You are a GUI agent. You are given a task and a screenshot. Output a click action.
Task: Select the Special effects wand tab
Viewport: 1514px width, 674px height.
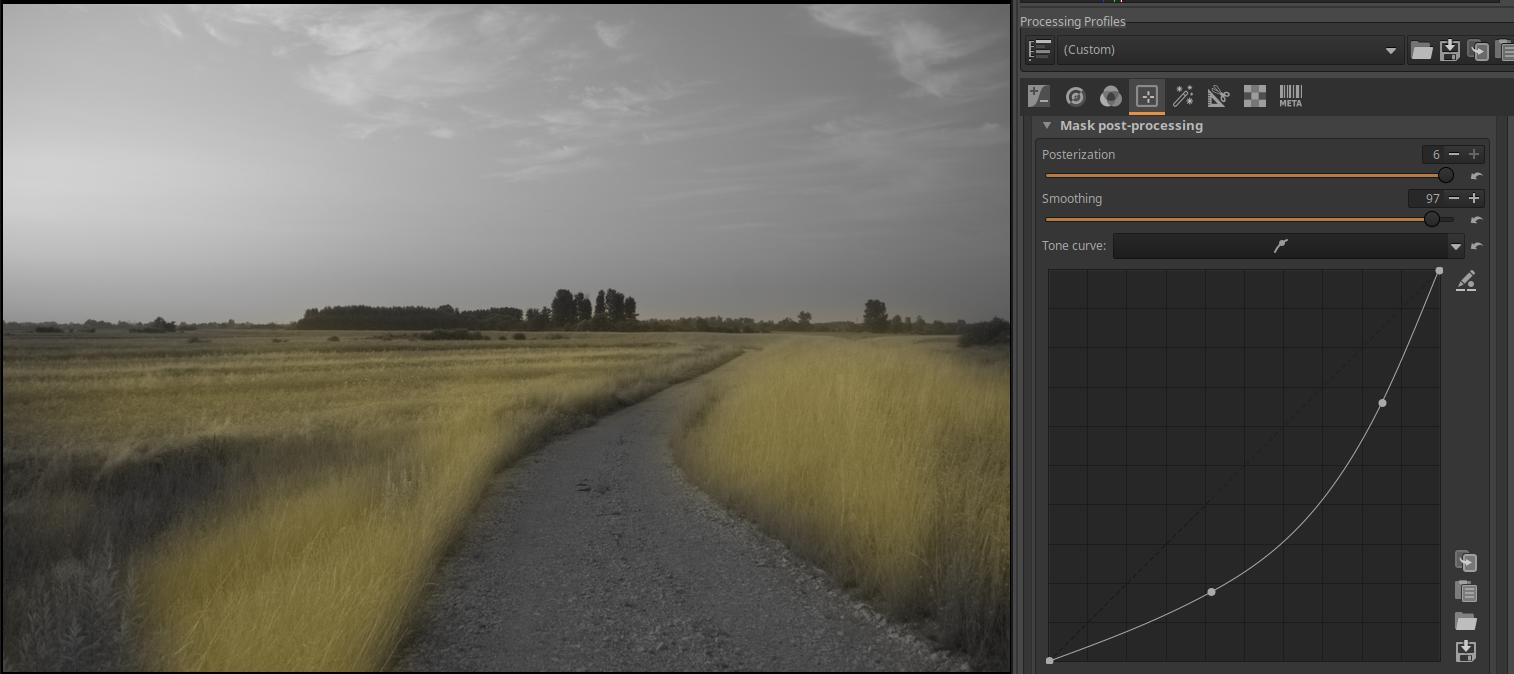click(x=1183, y=96)
